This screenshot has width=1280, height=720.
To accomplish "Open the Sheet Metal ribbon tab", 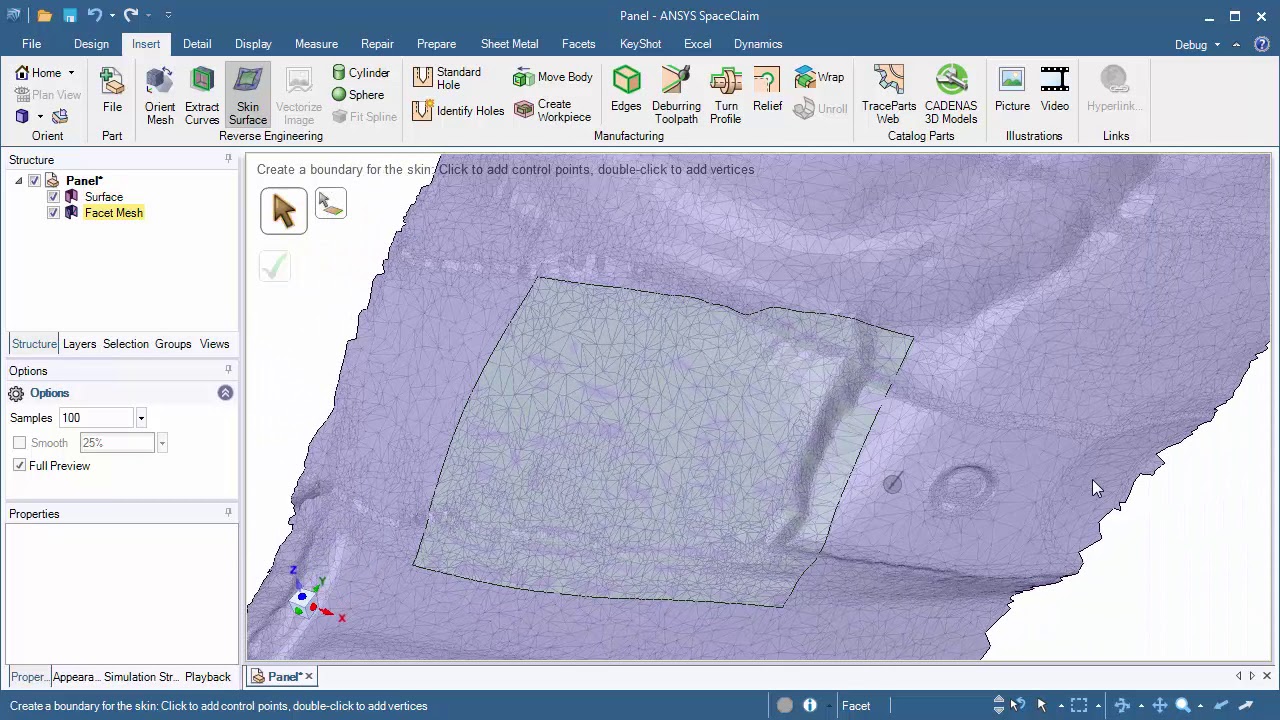I will (x=509, y=44).
